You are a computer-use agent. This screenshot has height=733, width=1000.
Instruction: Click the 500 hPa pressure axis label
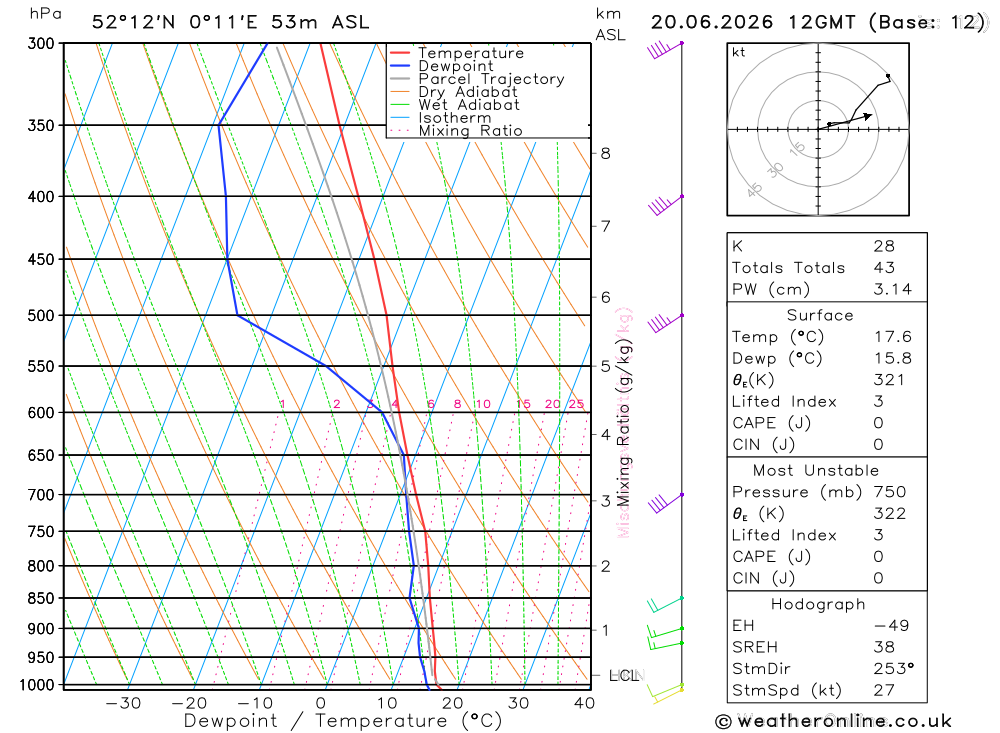41,316
